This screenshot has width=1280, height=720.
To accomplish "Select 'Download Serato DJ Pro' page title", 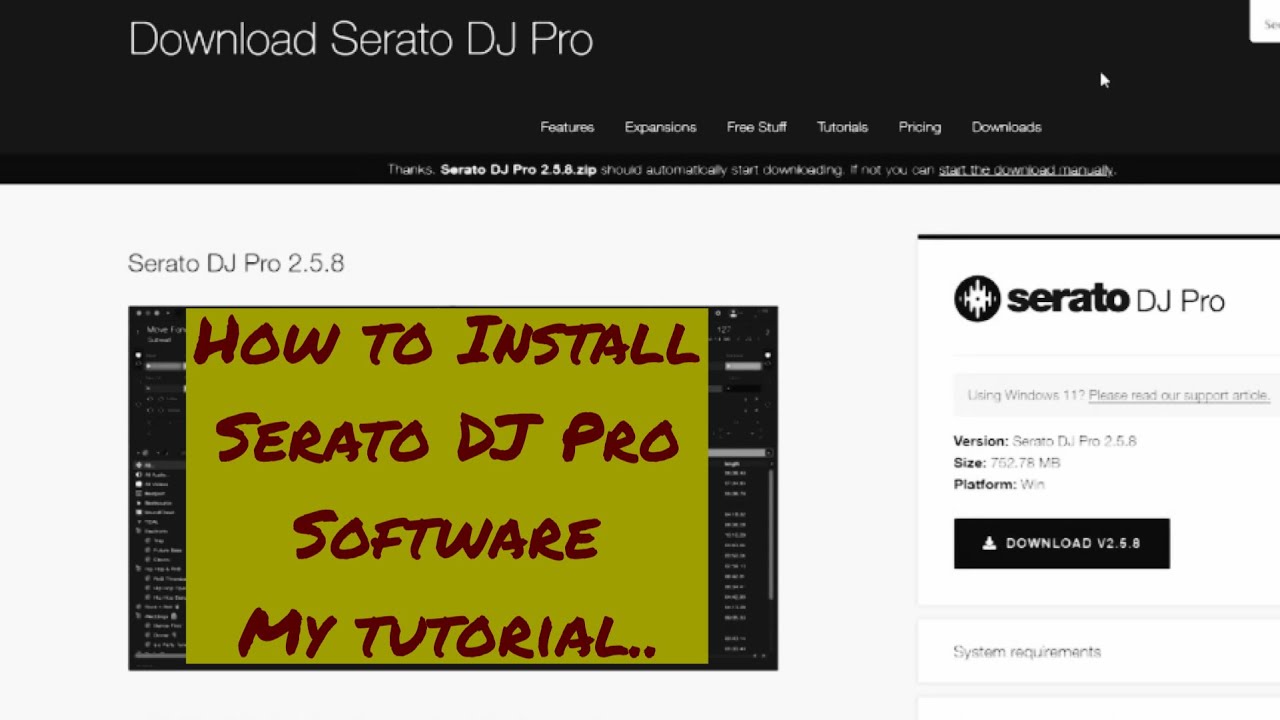I will click(361, 39).
